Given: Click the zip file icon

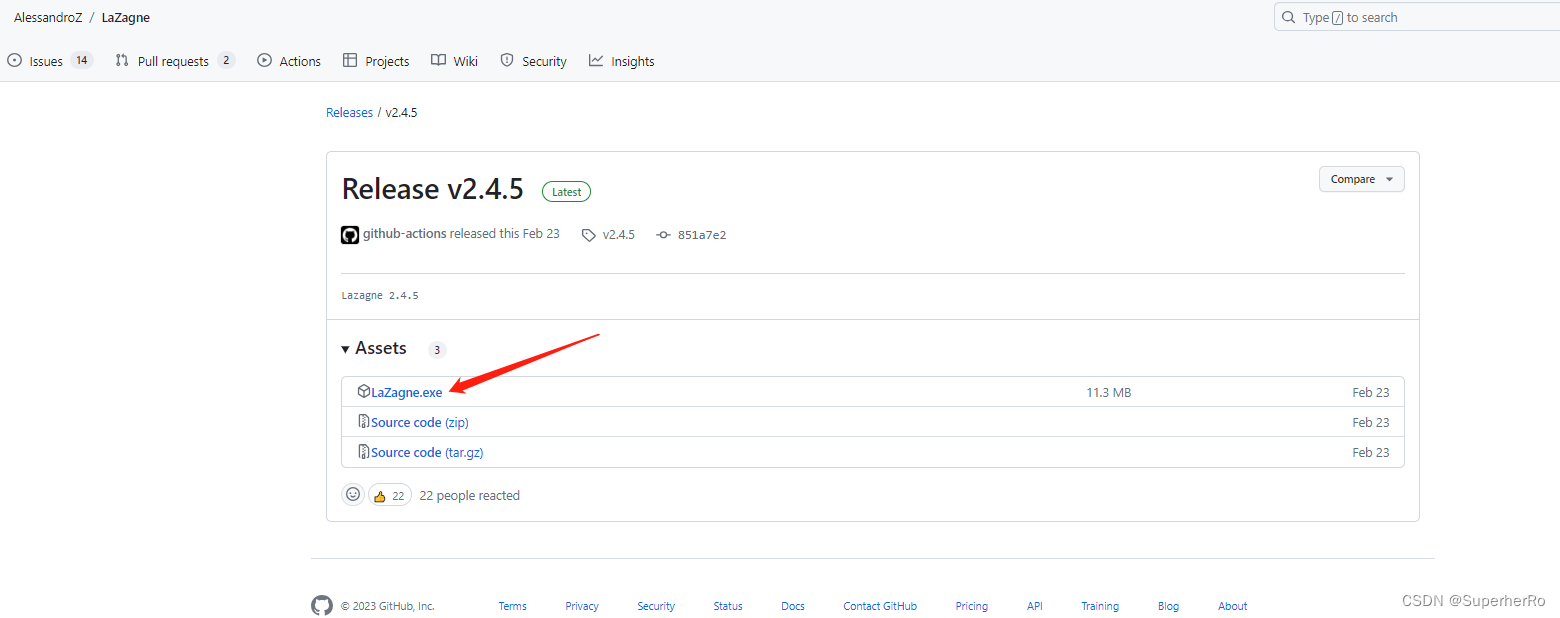Looking at the screenshot, I should point(364,422).
